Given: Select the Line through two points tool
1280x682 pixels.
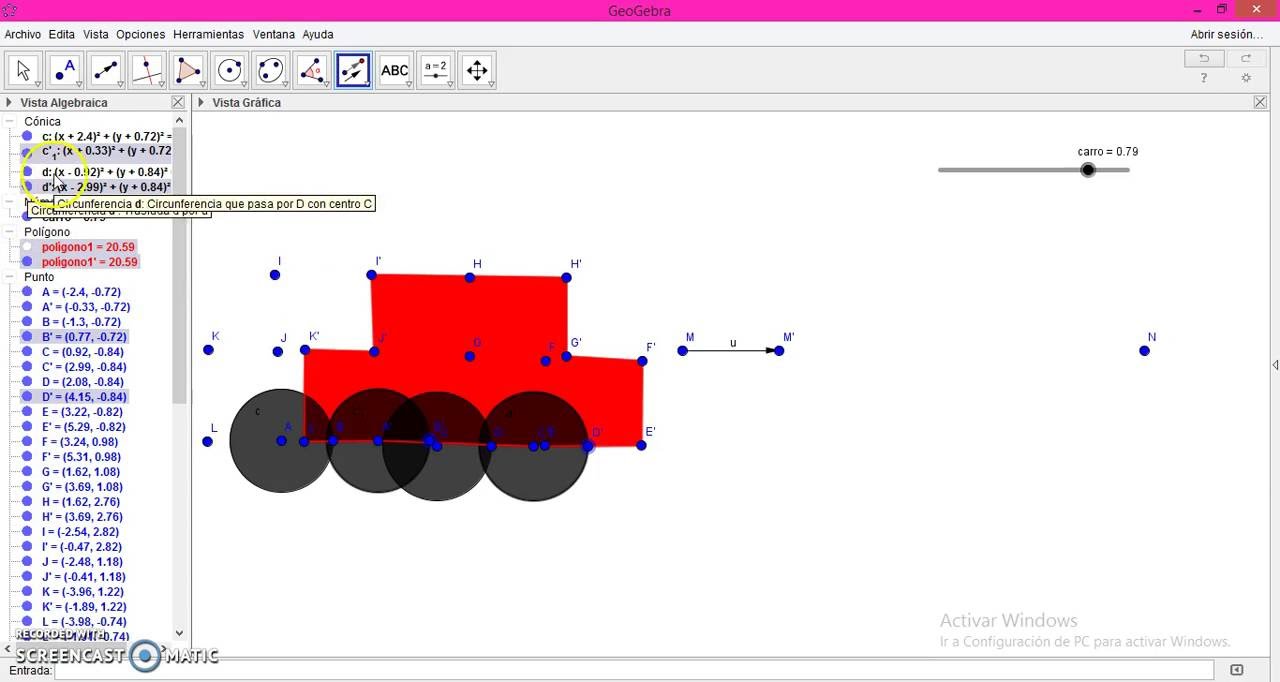Looking at the screenshot, I should point(106,70).
